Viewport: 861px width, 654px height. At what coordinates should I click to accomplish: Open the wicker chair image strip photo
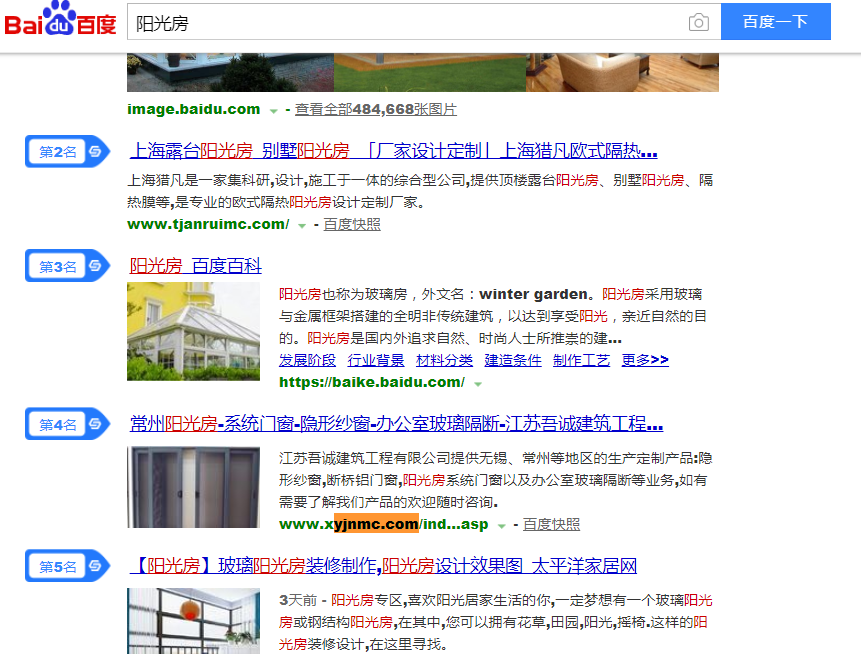pos(622,72)
